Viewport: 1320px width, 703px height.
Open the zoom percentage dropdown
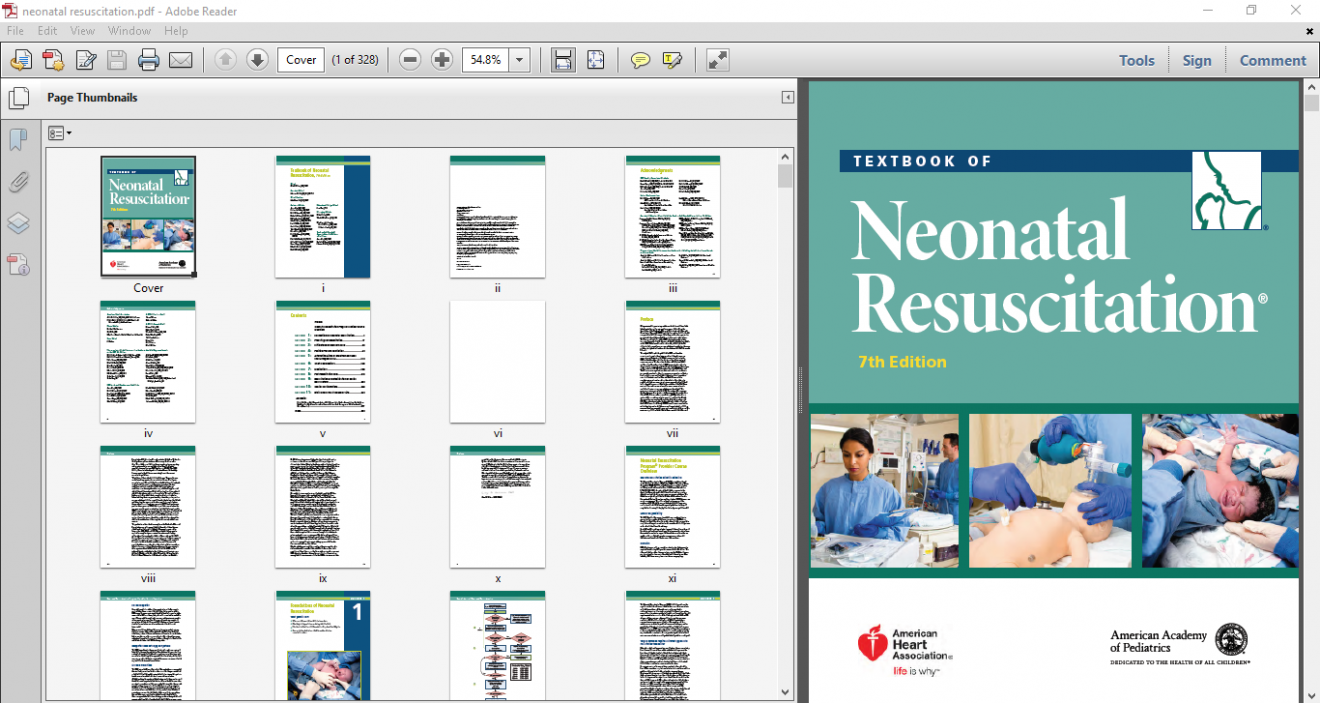coord(519,60)
